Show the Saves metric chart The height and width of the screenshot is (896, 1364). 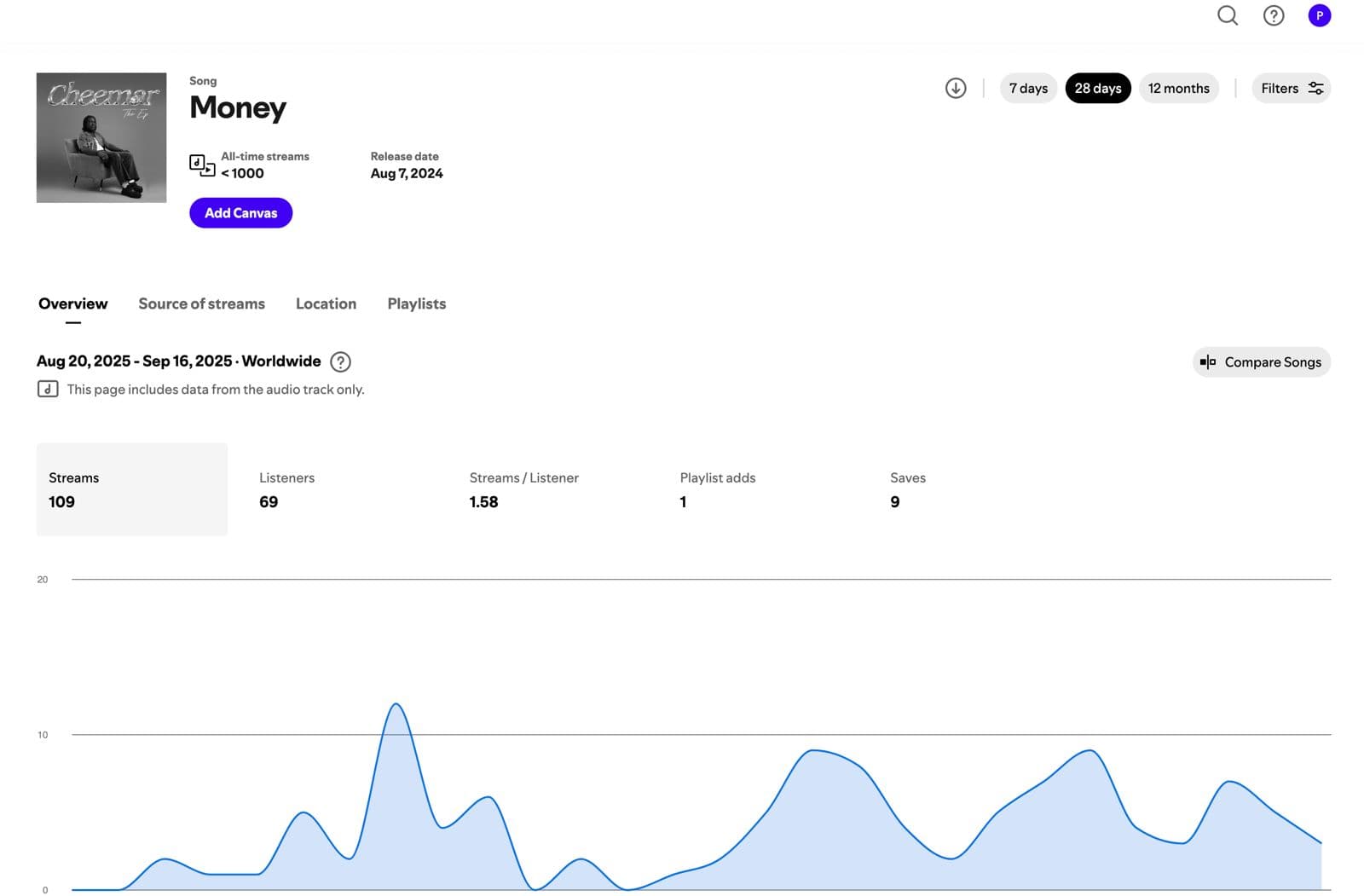[x=972, y=489]
